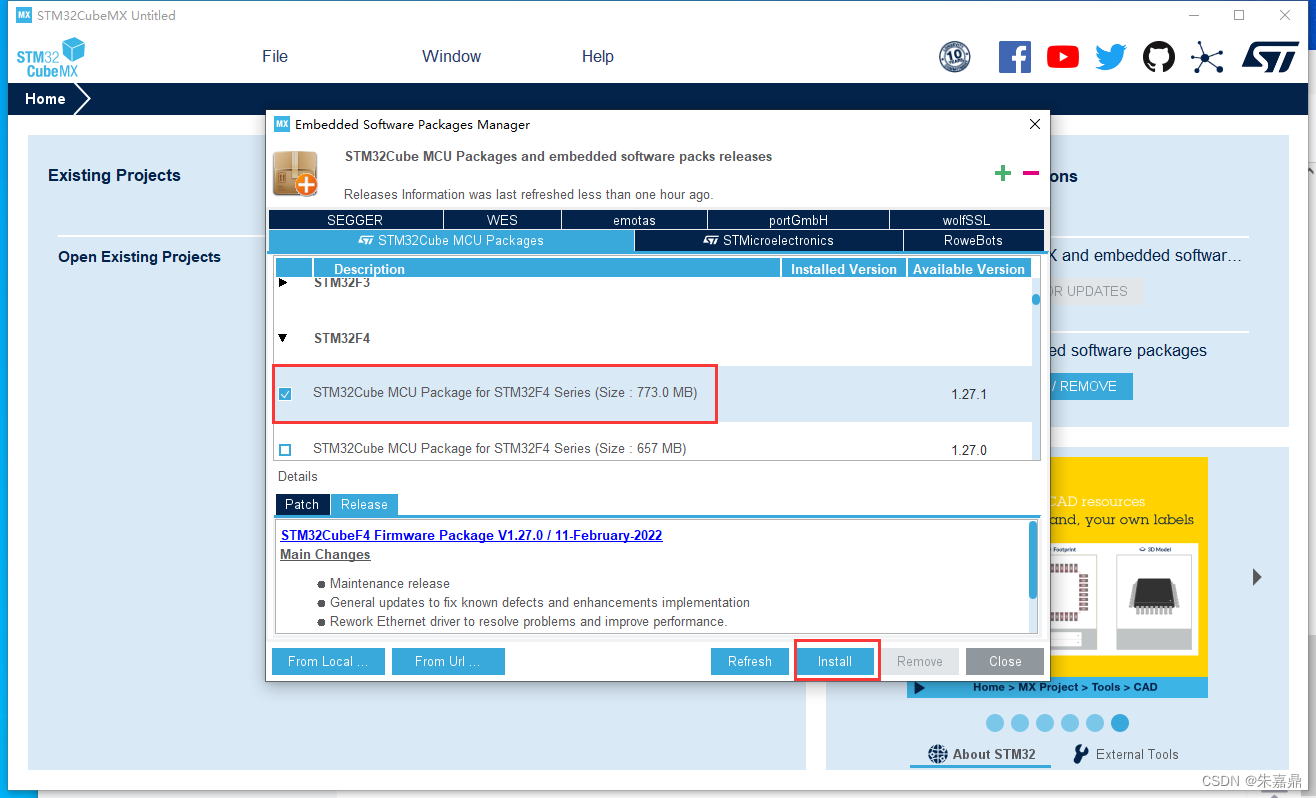Select the Home breadcrumb
Viewport: 1316px width, 798px height.
(x=45, y=99)
